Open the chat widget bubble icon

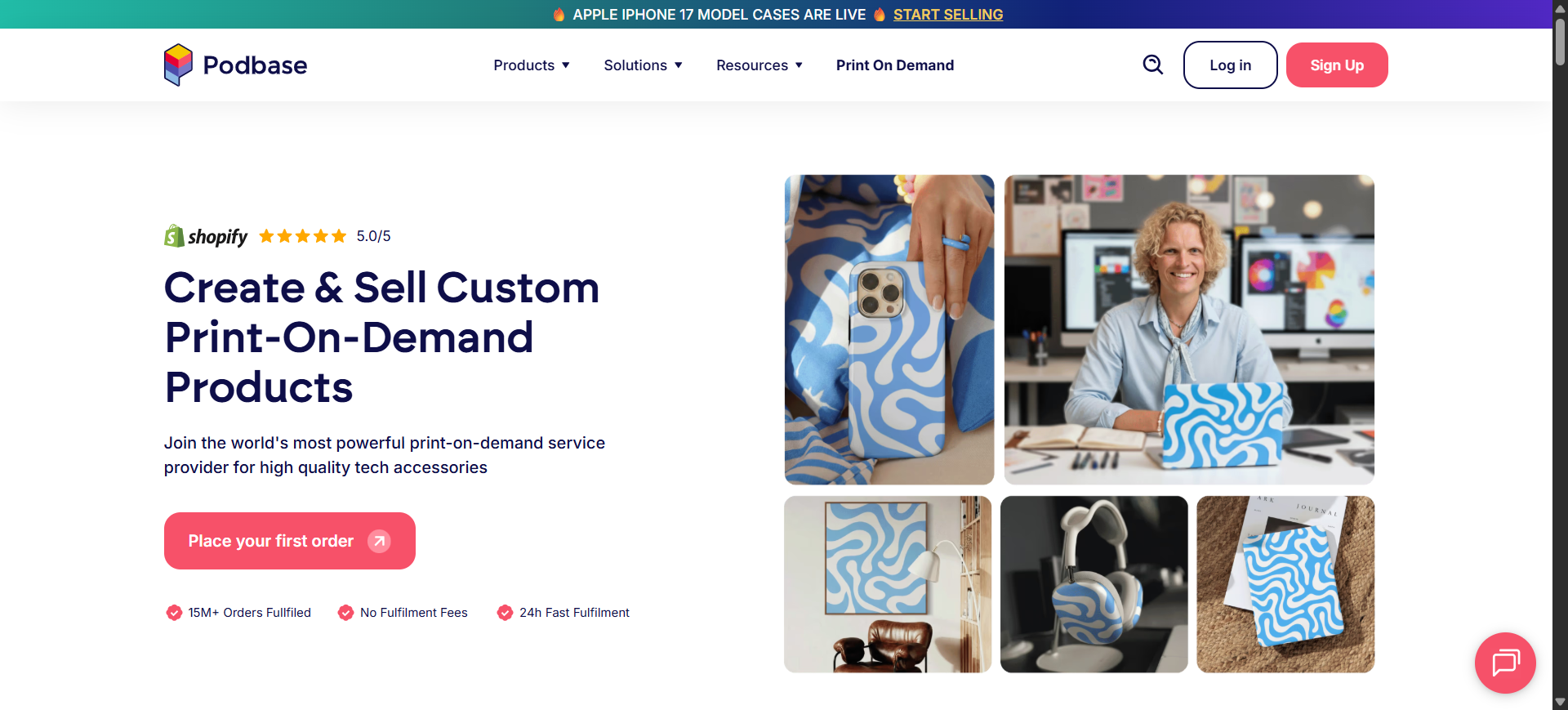pos(1505,663)
